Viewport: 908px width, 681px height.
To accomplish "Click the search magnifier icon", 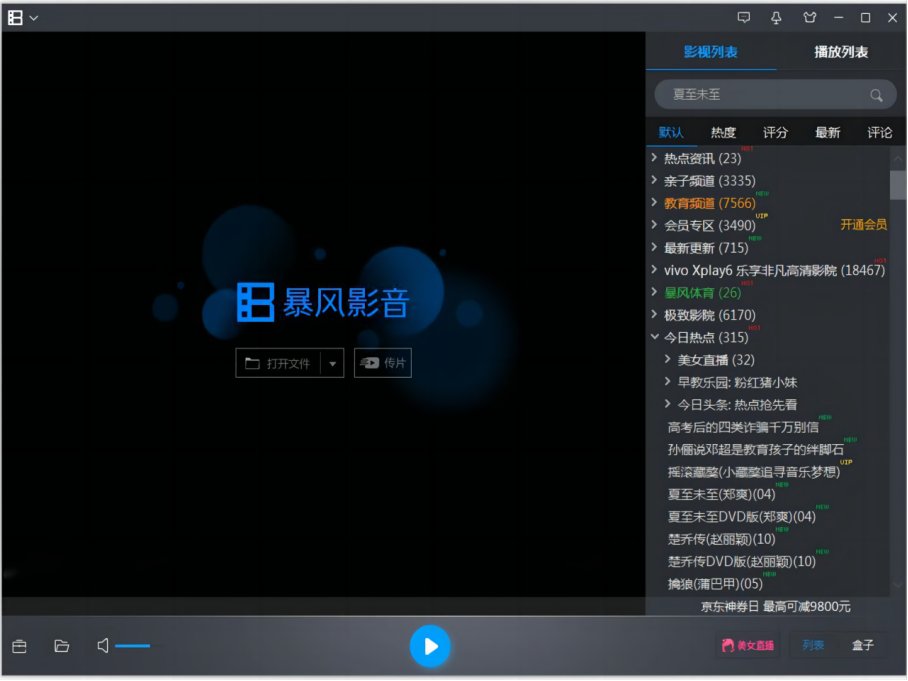I will [877, 94].
